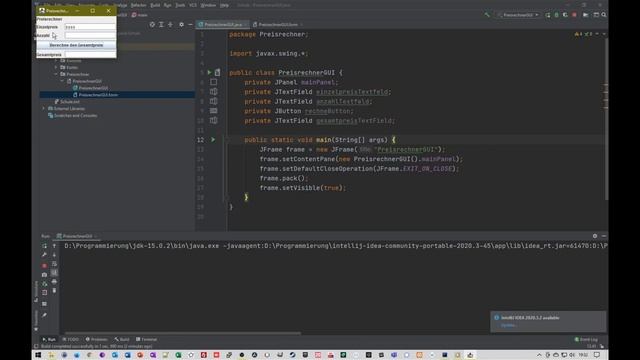Click the pin tab icon in Run panel
This screenshot has height=360, width=640.
44,315
